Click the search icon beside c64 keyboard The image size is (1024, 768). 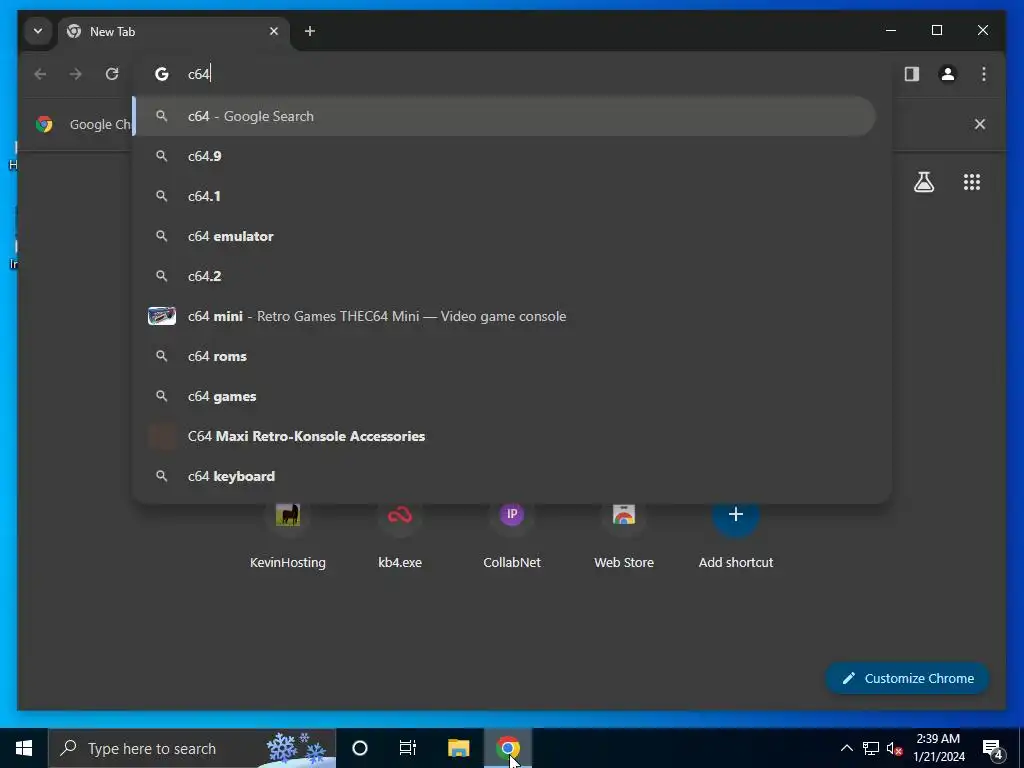[x=161, y=476]
